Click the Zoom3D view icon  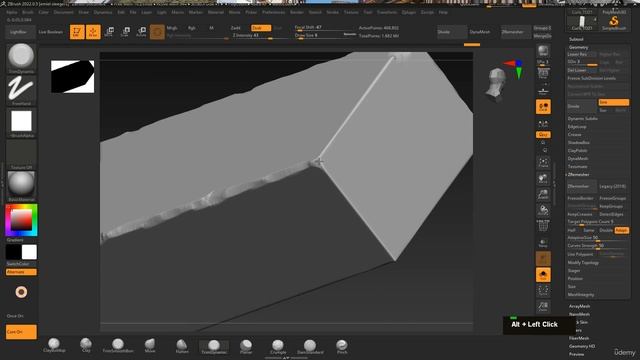click(x=543, y=194)
